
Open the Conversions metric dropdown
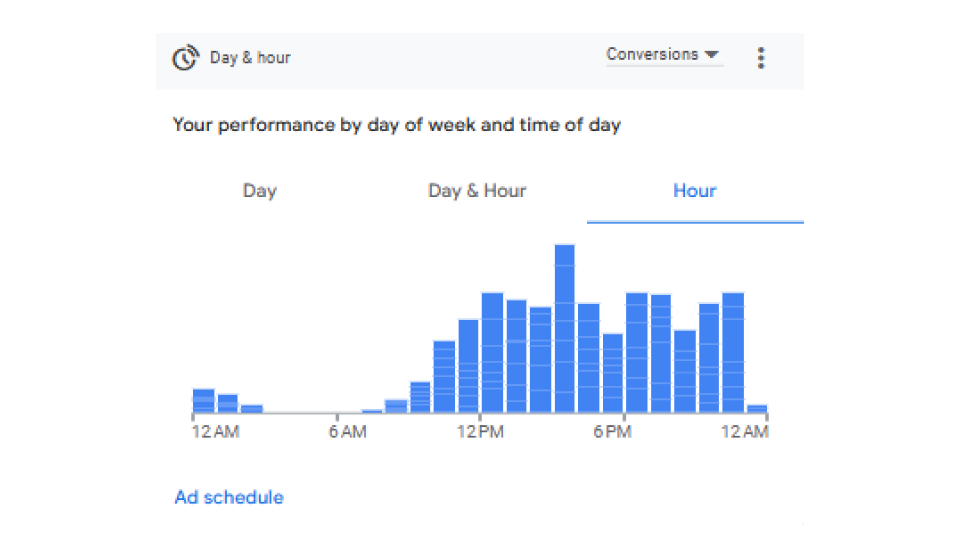[664, 55]
